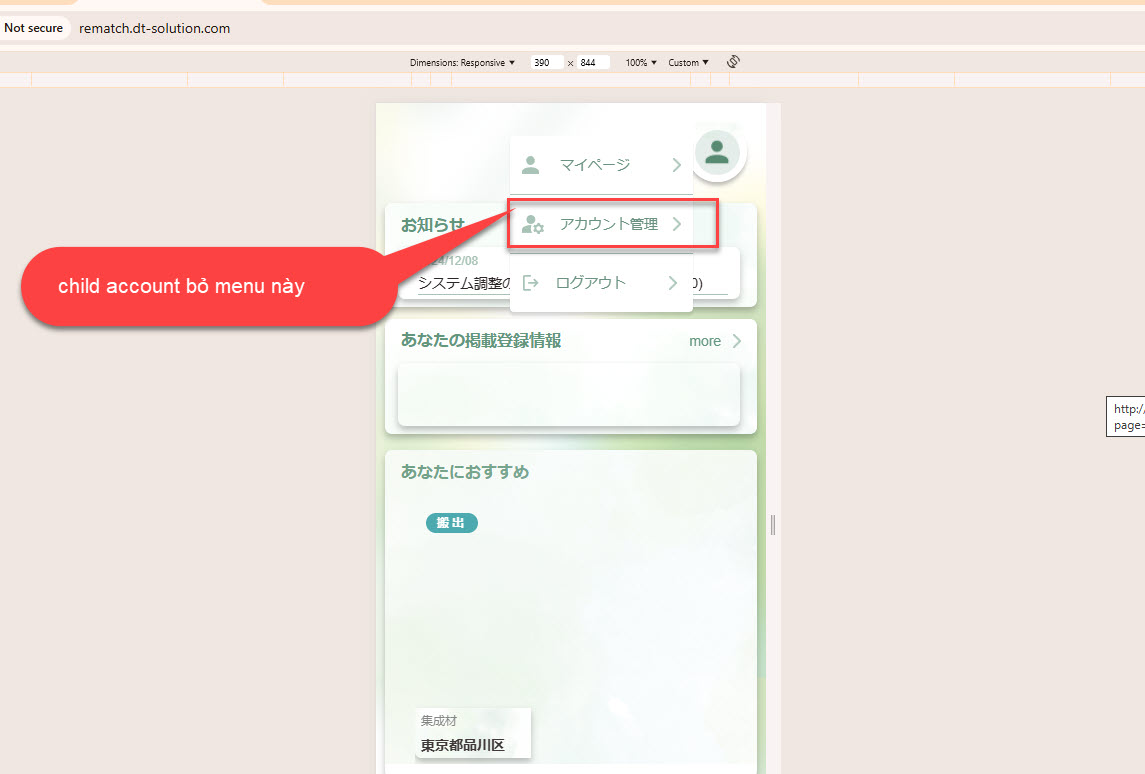1145x774 pixels.
Task: Select the アカウント管理 menu item
Action: point(608,224)
